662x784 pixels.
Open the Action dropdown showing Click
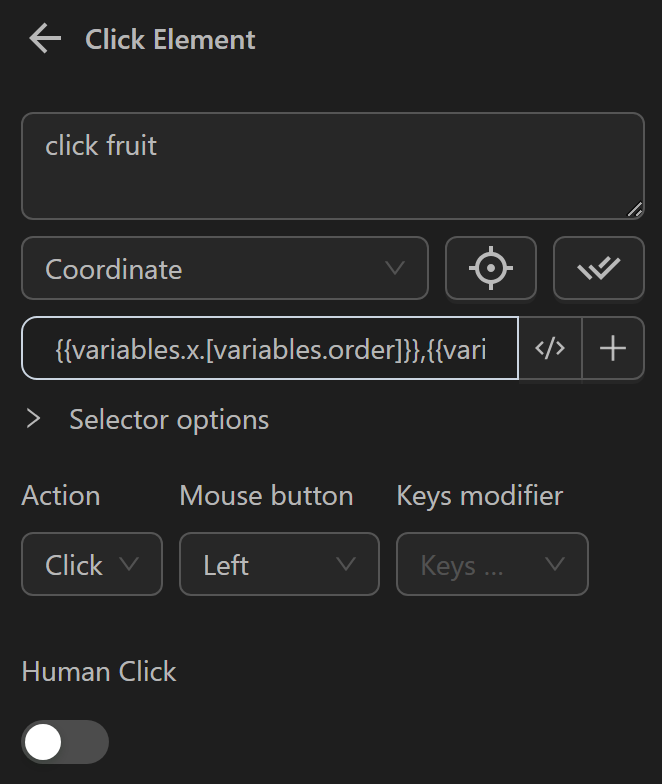(91, 565)
